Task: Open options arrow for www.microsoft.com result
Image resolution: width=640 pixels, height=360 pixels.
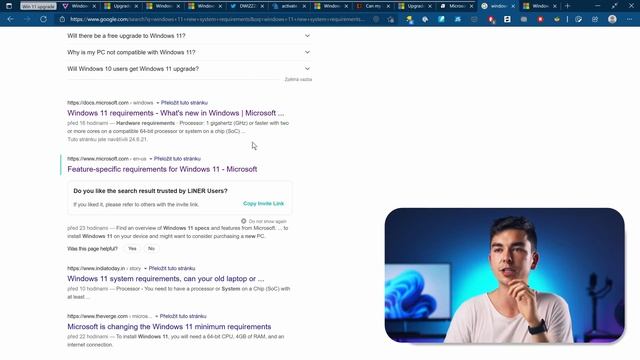Action: (151, 159)
